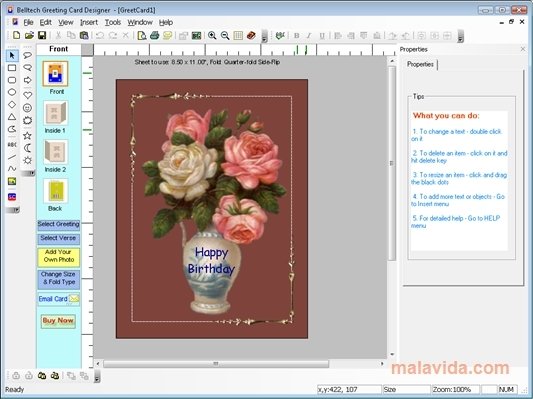Click the horizontal scrollbar under canvas
The width and height of the screenshot is (533, 399).
point(216,364)
